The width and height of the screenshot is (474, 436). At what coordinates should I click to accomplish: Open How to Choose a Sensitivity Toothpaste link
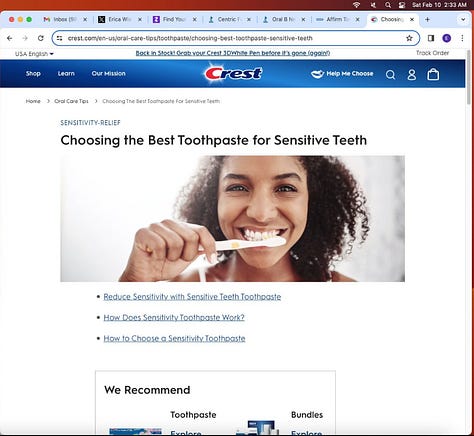(174, 338)
